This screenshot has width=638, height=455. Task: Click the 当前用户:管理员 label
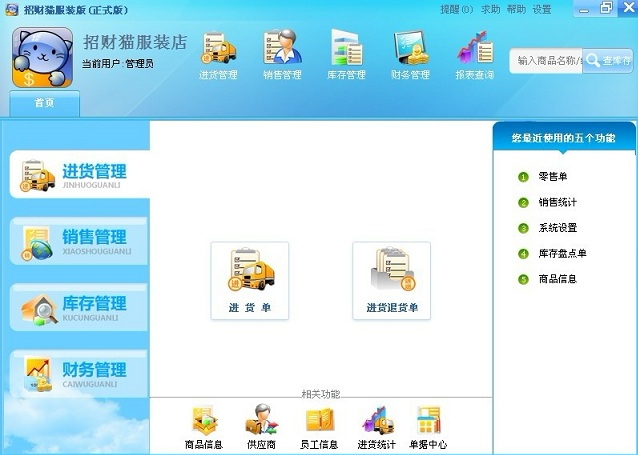pos(118,64)
